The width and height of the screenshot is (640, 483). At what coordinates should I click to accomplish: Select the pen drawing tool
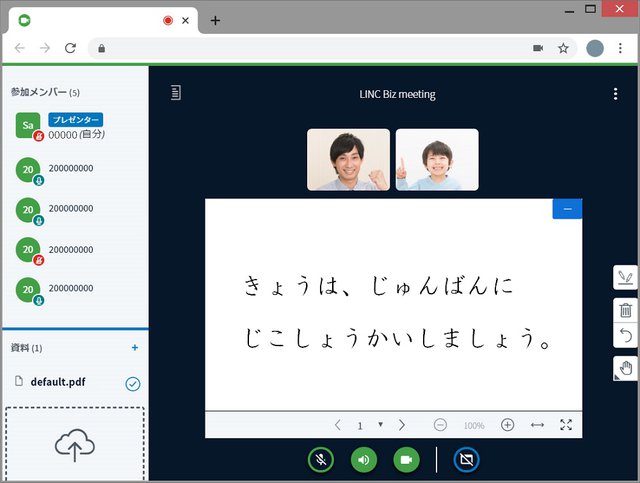pos(625,277)
